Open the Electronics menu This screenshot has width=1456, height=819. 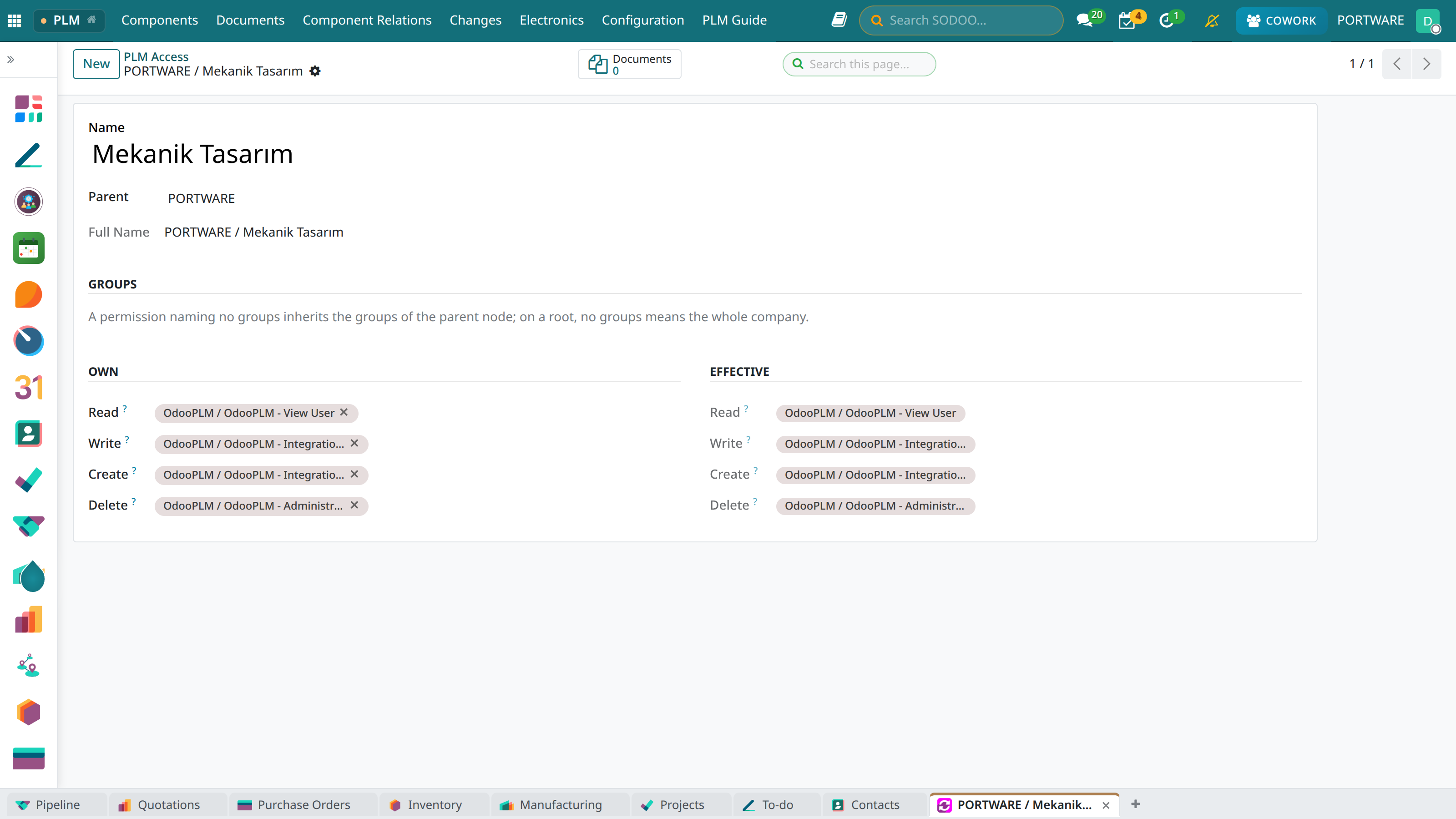point(551,20)
